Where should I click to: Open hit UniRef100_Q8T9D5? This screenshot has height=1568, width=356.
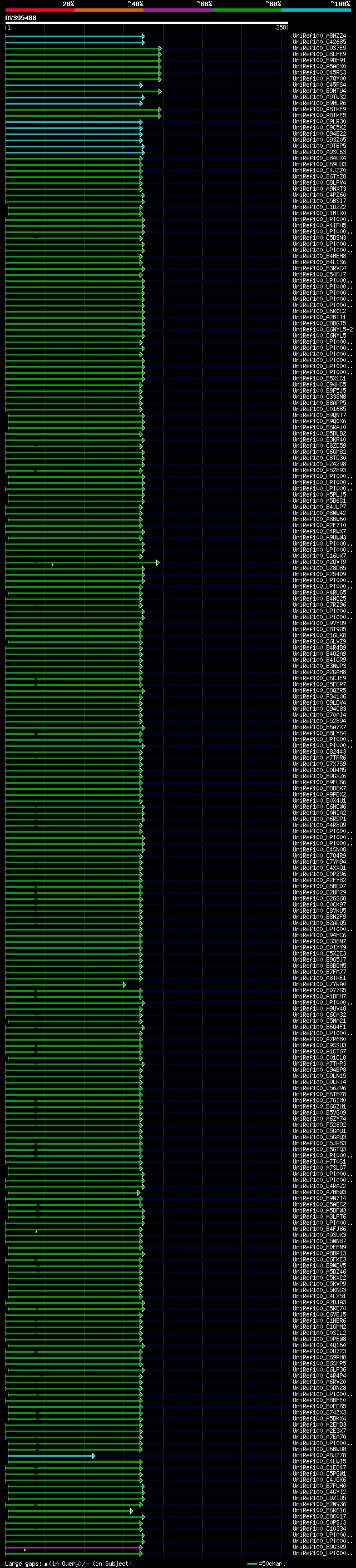(x=319, y=630)
